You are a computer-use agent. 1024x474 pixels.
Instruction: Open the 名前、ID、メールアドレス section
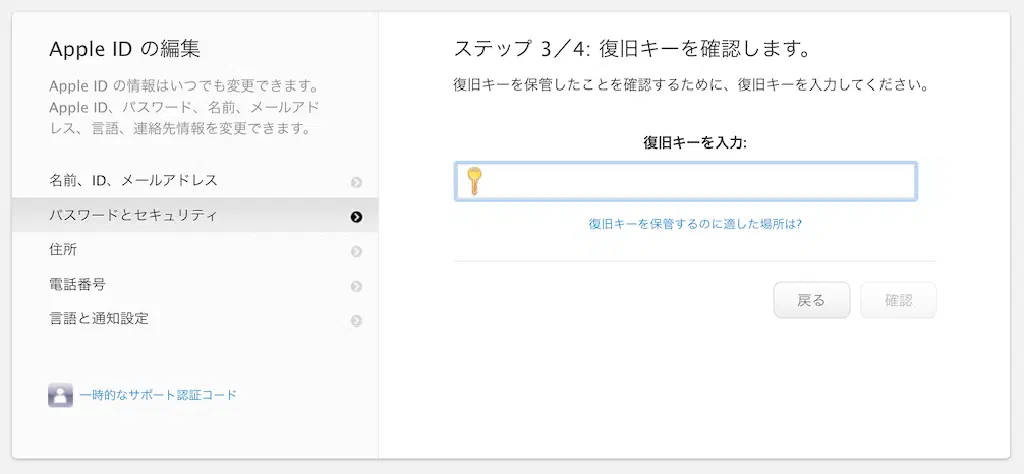(133, 181)
